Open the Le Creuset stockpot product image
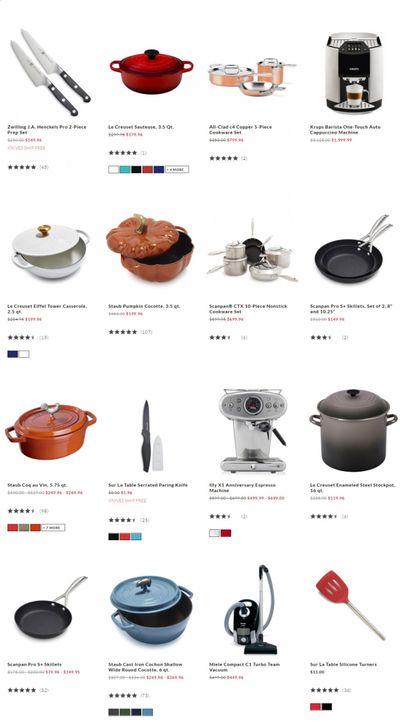 tap(353, 430)
